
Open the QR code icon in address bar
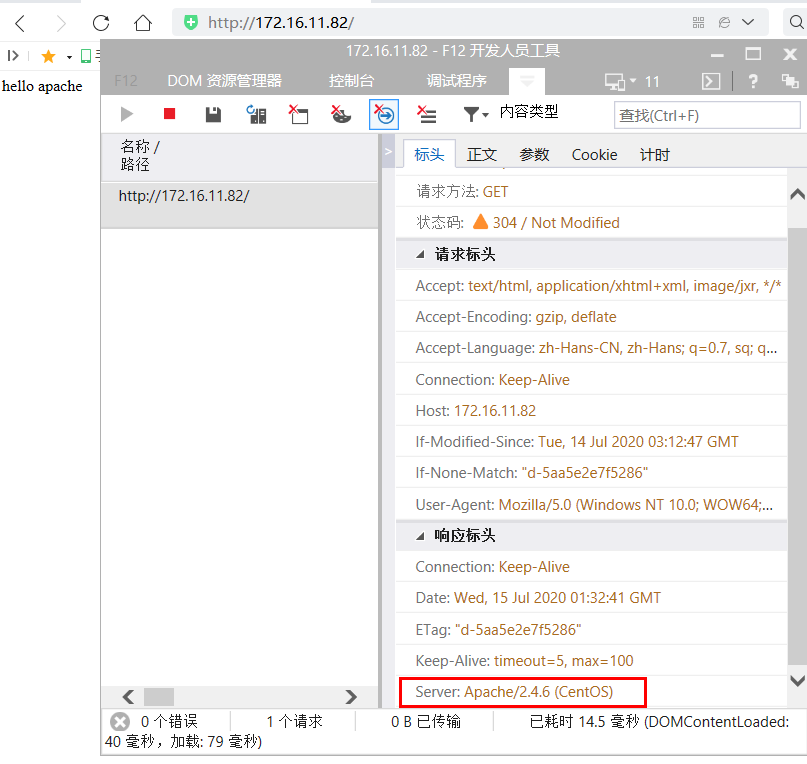click(698, 22)
